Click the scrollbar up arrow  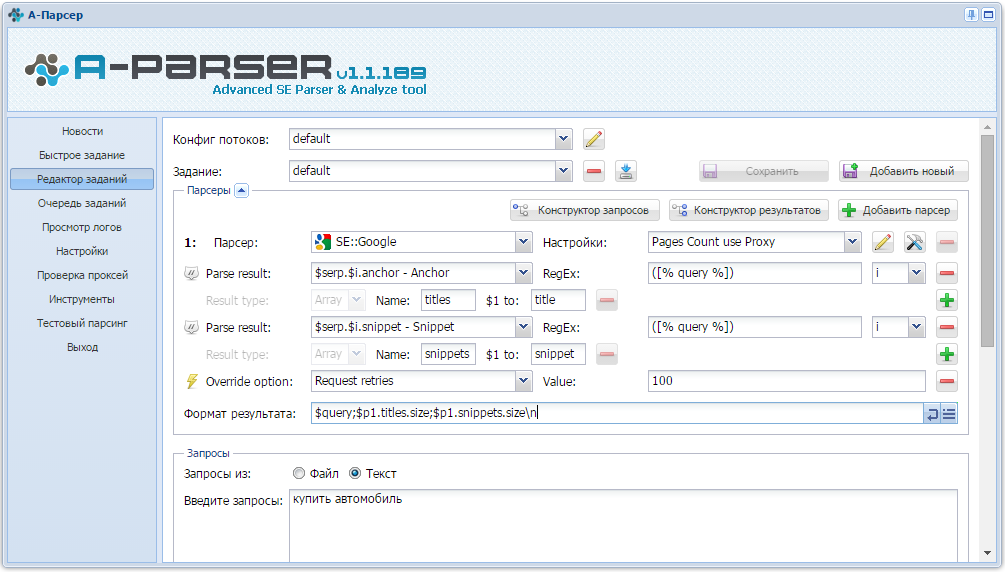click(987, 127)
